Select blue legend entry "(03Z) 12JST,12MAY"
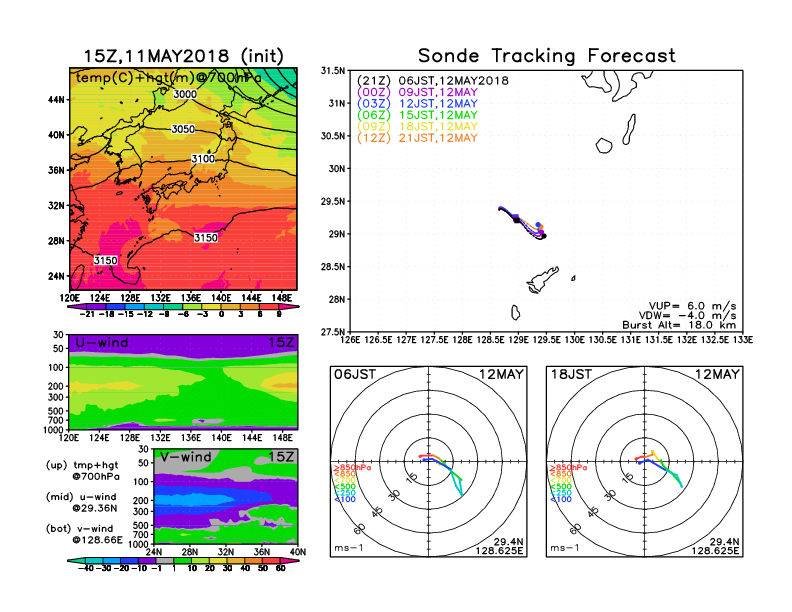This screenshot has width=792, height=612. 417,104
